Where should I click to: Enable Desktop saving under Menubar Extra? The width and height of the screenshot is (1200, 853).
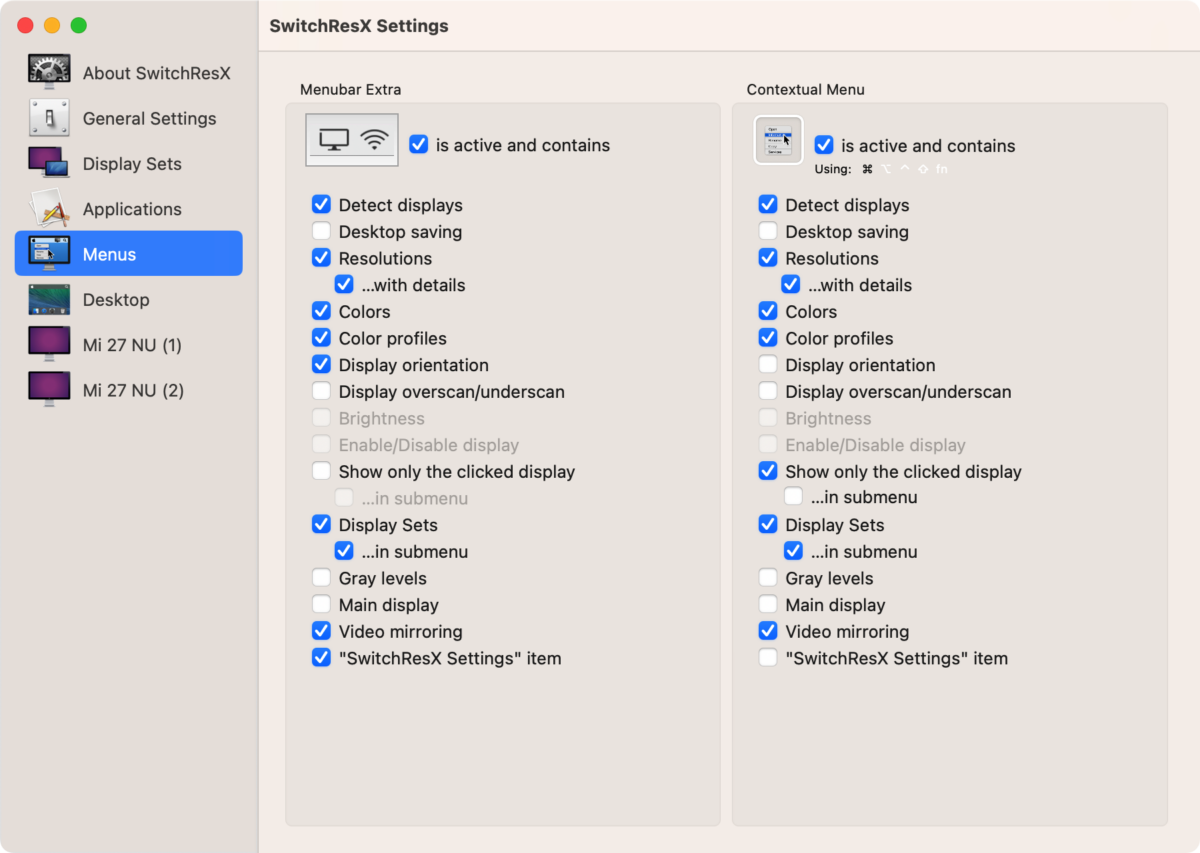click(321, 231)
